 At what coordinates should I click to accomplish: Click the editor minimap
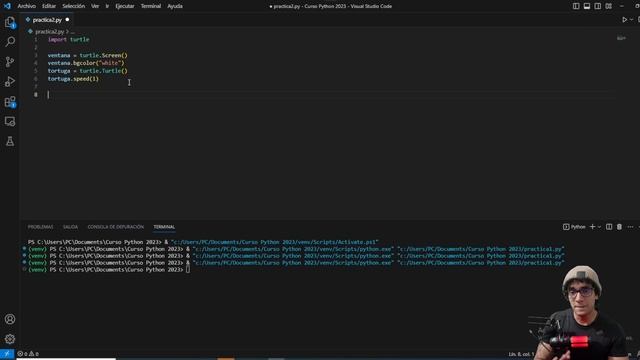tap(621, 39)
